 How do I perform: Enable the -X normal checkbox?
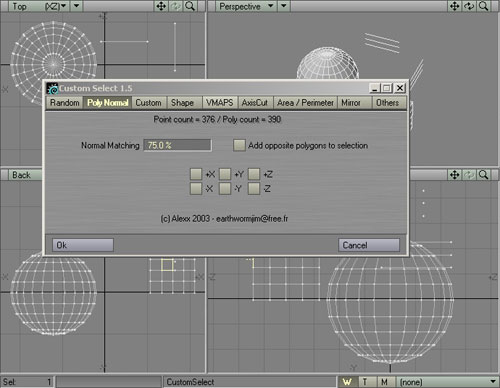pos(196,188)
